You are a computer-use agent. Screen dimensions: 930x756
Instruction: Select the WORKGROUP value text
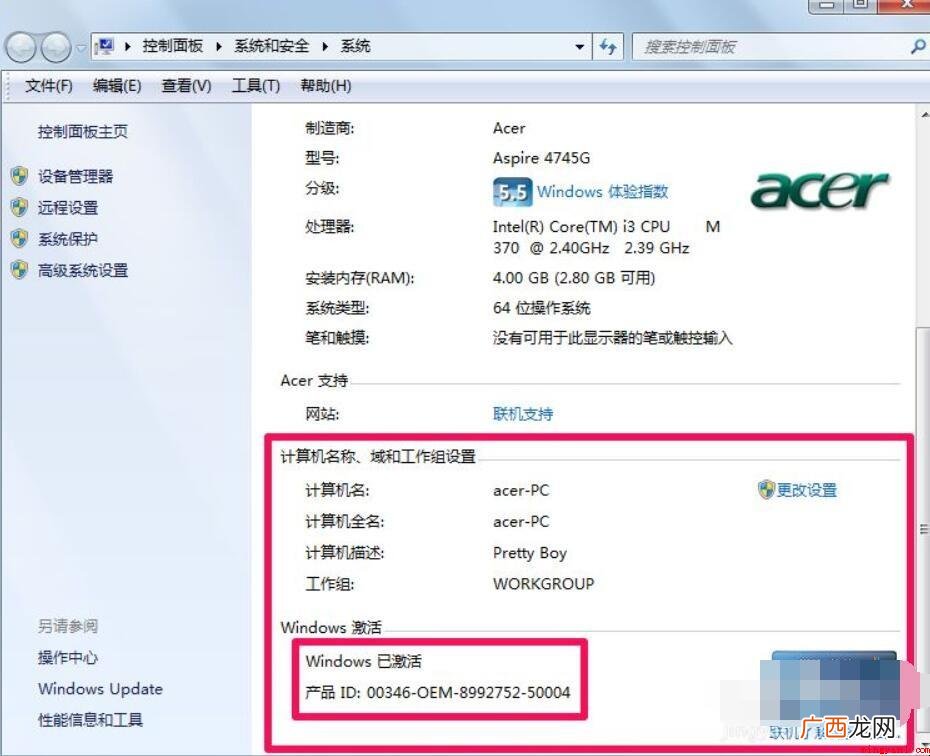pyautogui.click(x=543, y=584)
